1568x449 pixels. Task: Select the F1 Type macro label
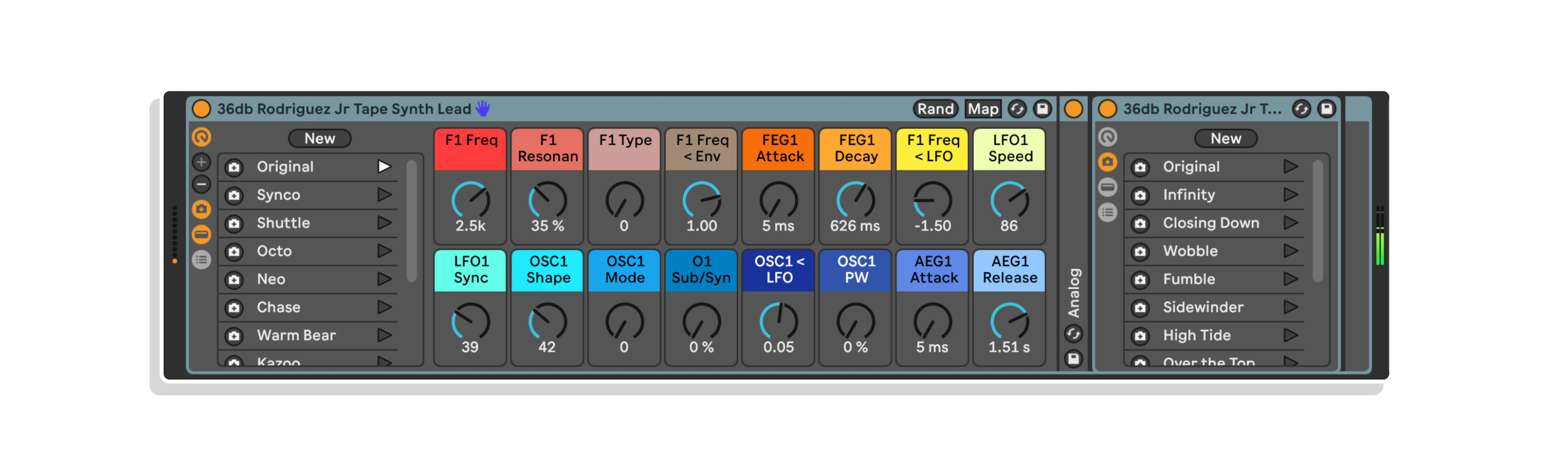625,149
